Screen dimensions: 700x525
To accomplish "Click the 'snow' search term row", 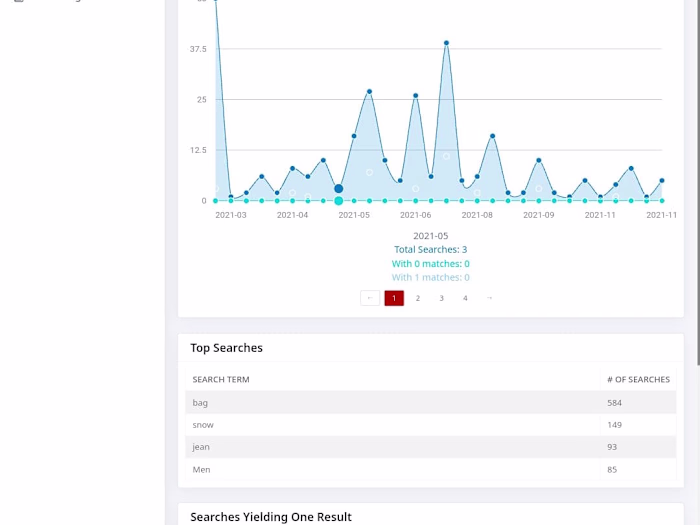I will click(x=431, y=425).
